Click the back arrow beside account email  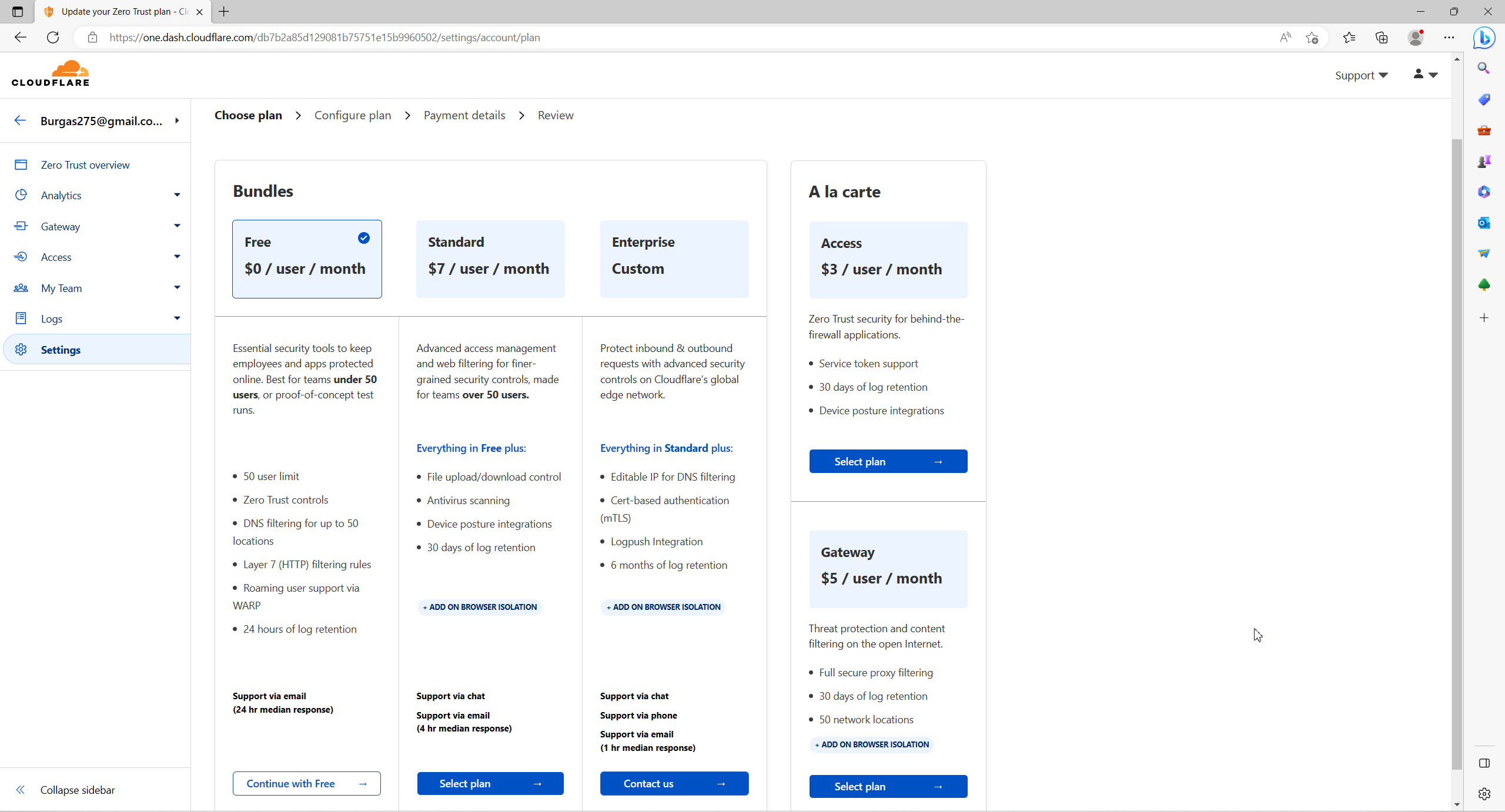coord(20,120)
